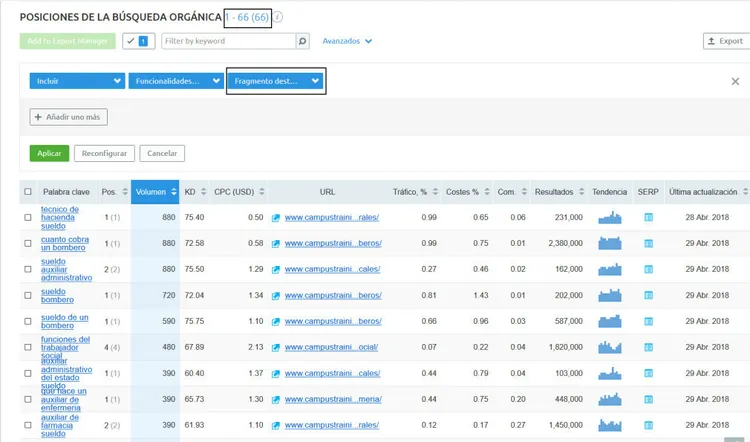750x442 pixels.
Task: Check the box for 'tecnico de hacienda sueldo'
Action: 28,218
